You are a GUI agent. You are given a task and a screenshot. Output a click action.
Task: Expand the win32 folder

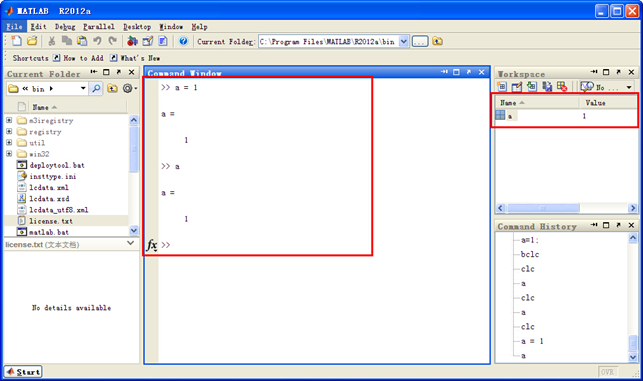(9, 153)
